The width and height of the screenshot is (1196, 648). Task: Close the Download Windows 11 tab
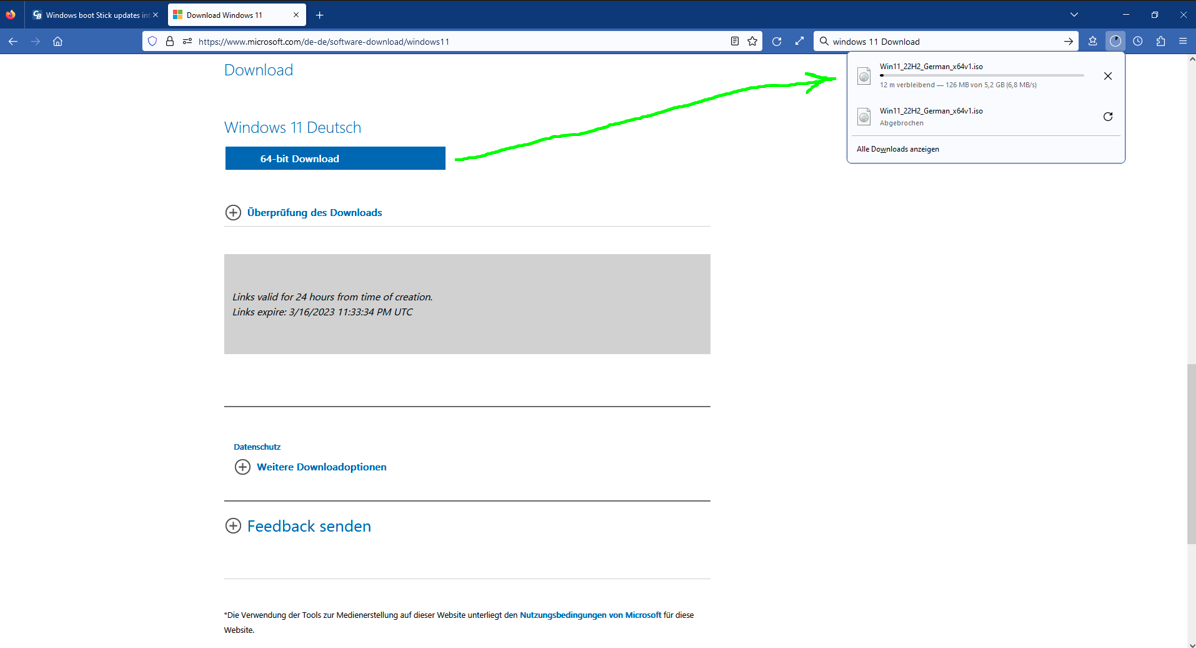[296, 15]
